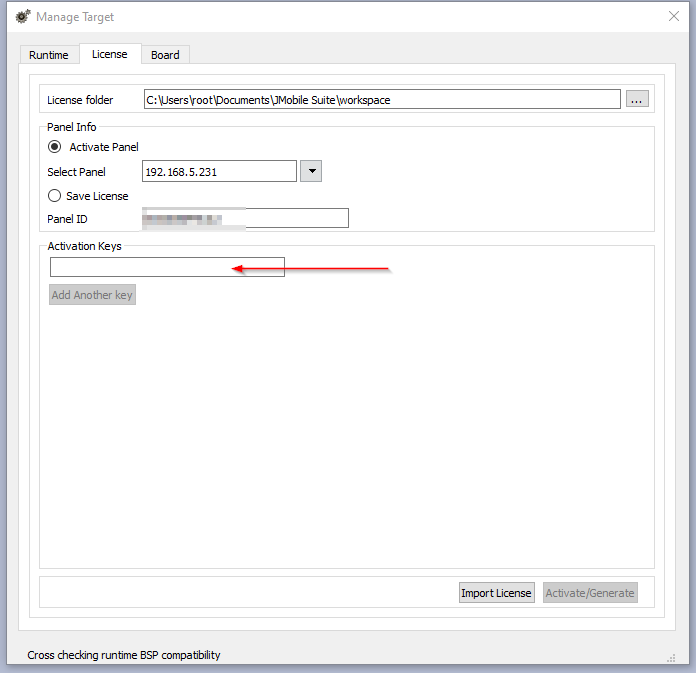
Task: Click the Activate Panel option label text
Action: (104, 147)
